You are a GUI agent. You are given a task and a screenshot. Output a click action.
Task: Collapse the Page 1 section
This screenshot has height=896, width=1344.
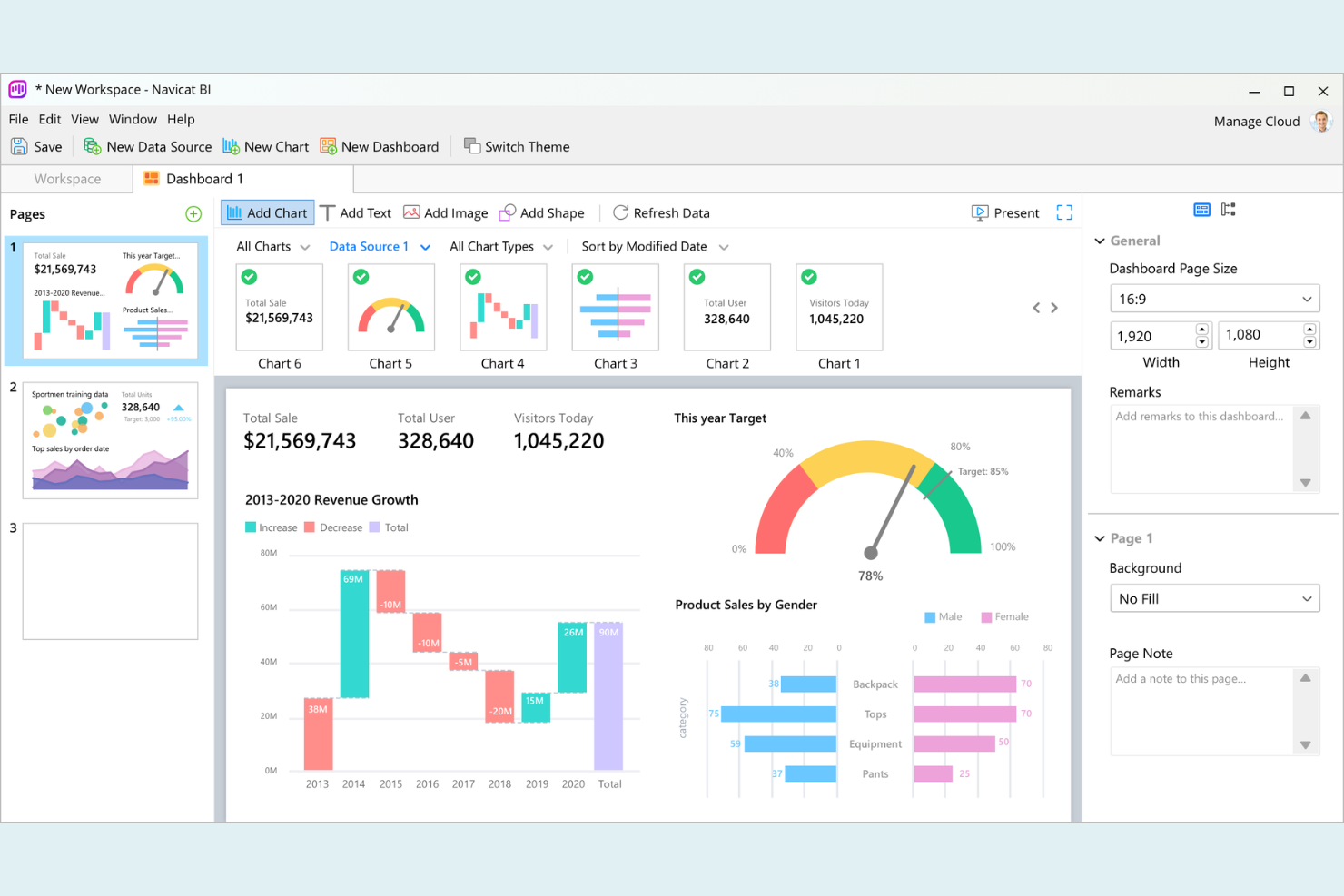coord(1100,538)
